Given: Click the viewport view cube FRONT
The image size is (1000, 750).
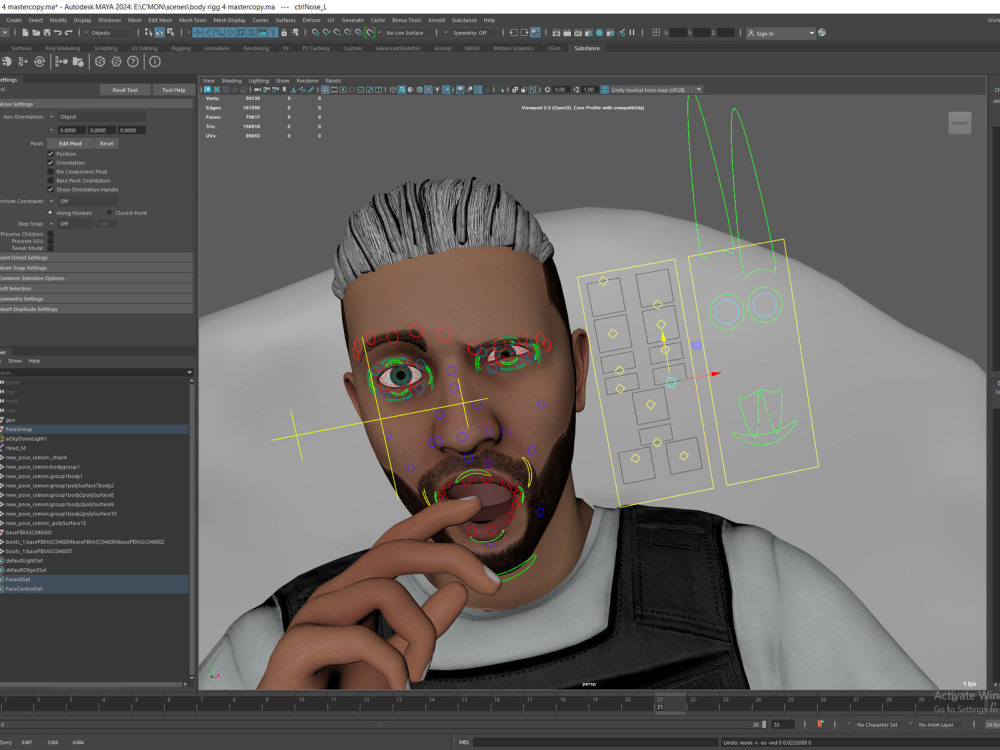Looking at the screenshot, I should 960,123.
